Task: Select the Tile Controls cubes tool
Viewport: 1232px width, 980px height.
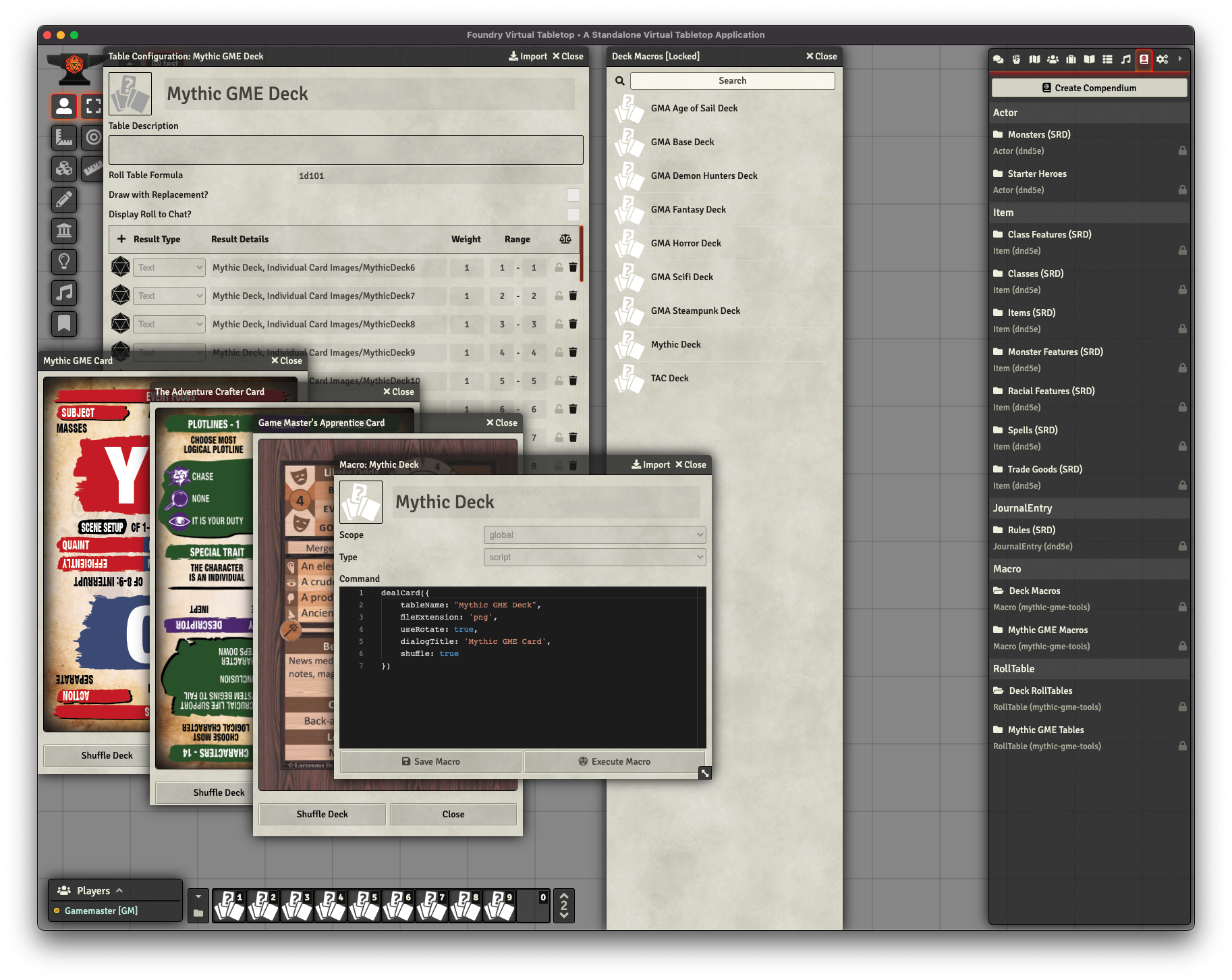Action: pos(64,169)
